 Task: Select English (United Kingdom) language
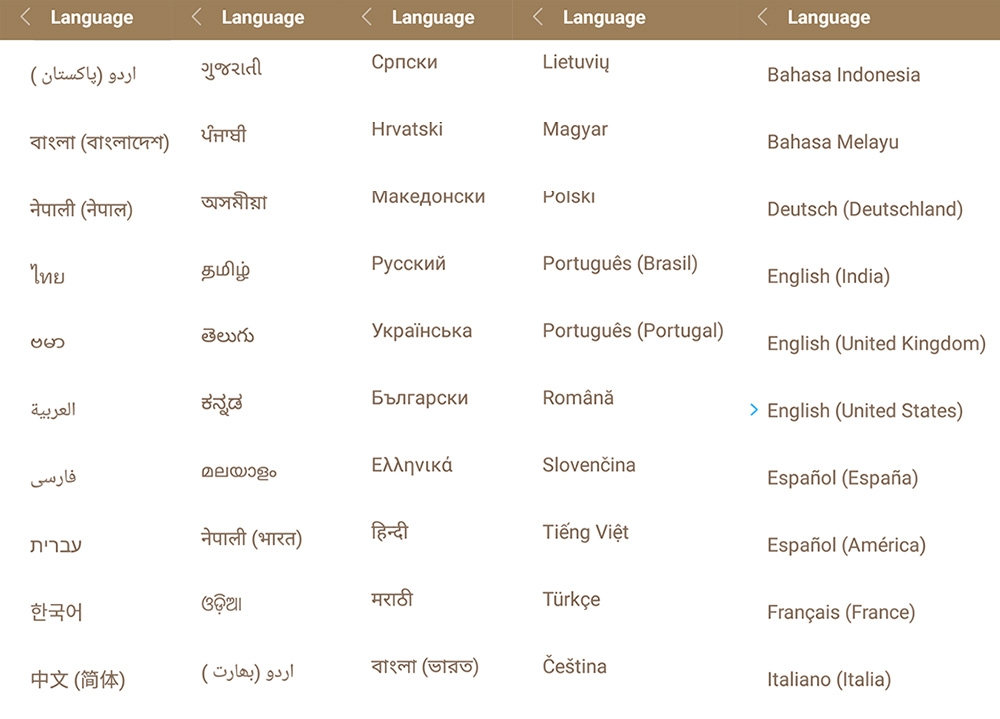click(x=876, y=344)
